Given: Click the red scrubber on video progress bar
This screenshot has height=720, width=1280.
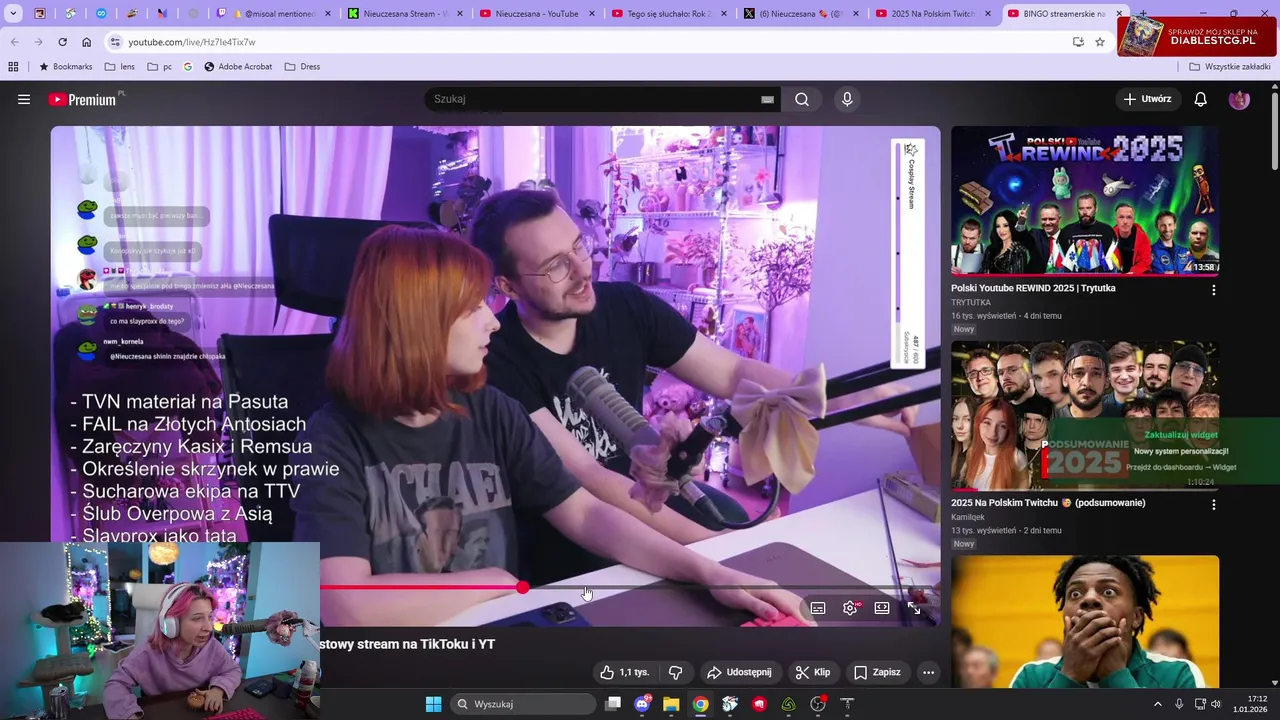Looking at the screenshot, I should 523,587.
